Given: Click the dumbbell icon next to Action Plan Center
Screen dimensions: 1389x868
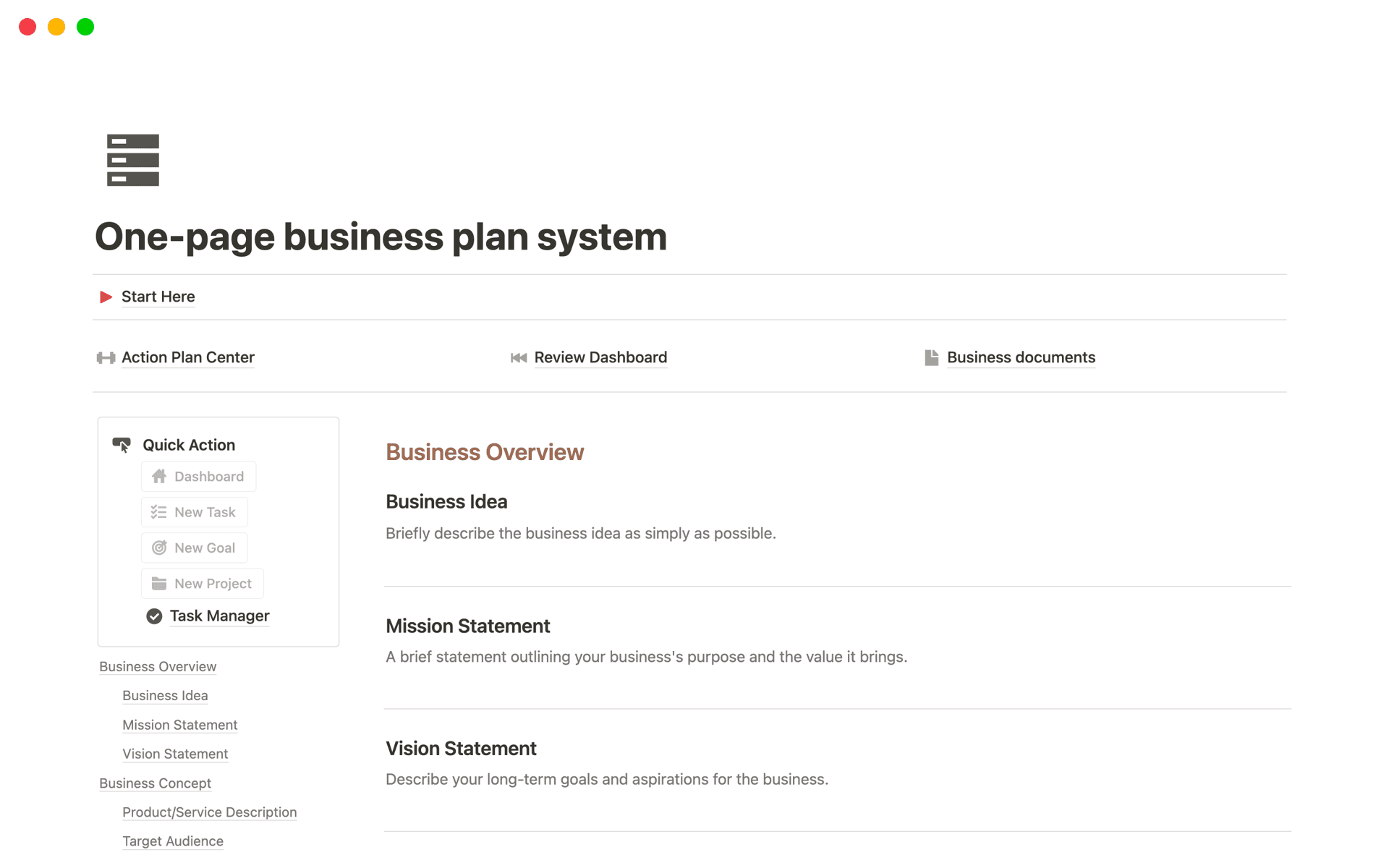Looking at the screenshot, I should 106,357.
